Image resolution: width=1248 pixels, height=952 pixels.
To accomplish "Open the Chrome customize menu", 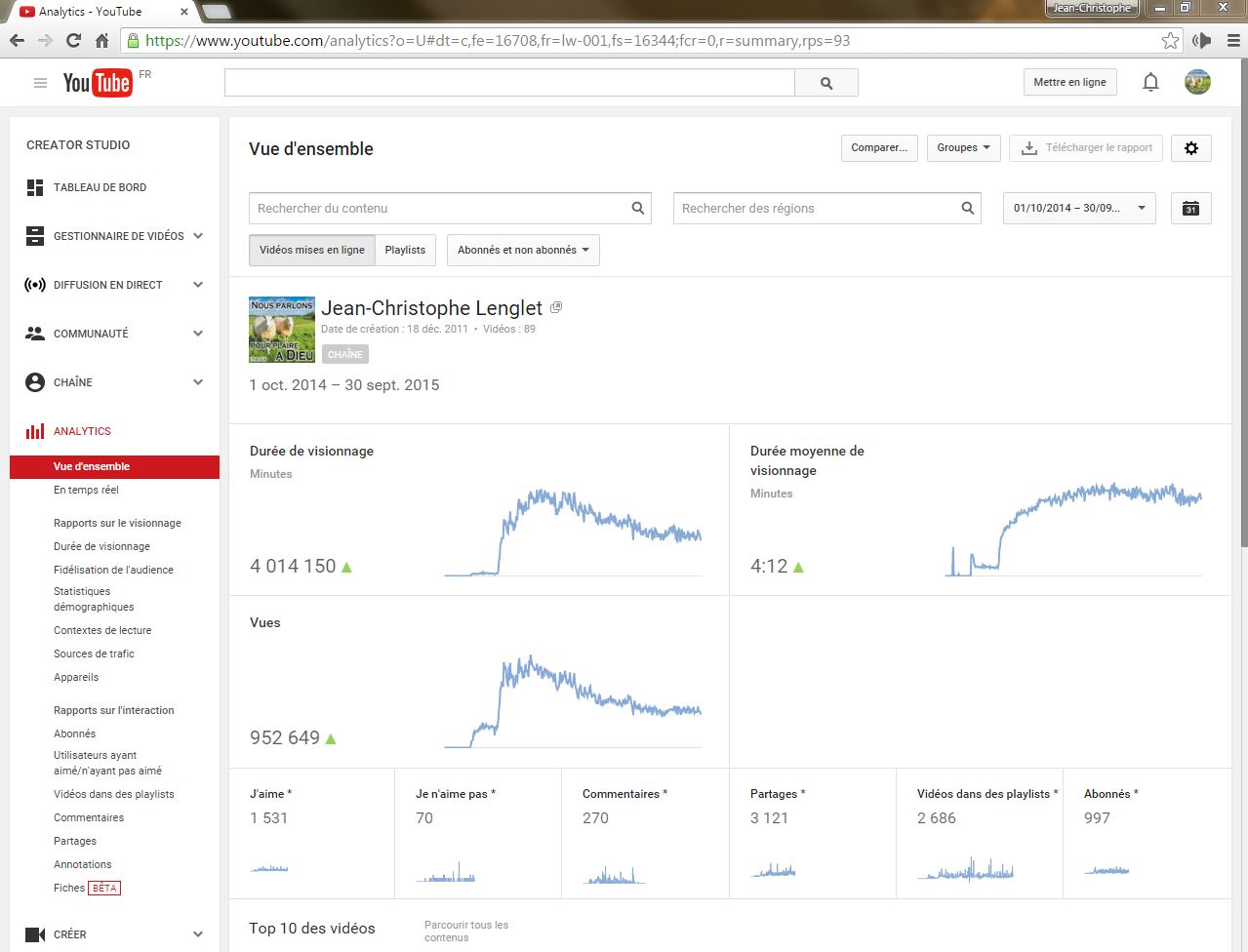I will (x=1232, y=41).
